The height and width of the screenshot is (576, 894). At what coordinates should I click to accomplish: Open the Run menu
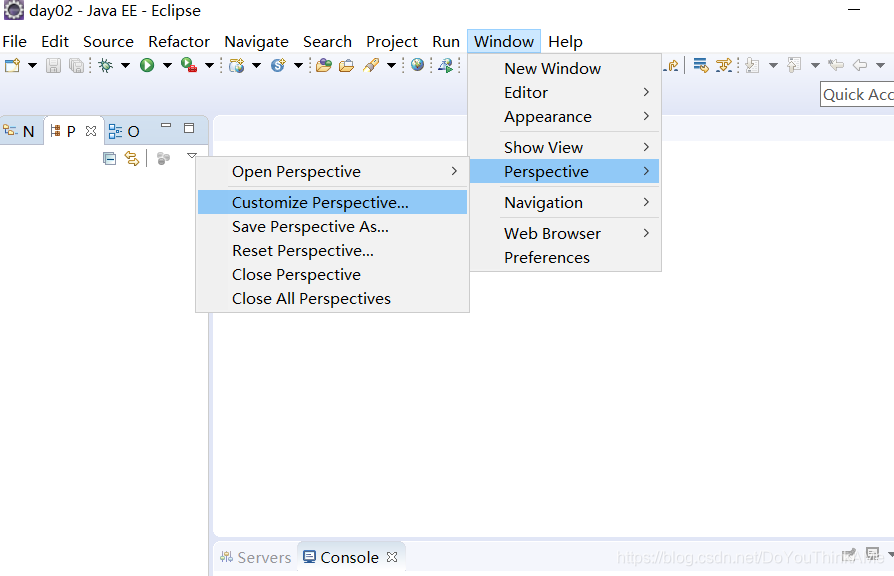coord(446,42)
